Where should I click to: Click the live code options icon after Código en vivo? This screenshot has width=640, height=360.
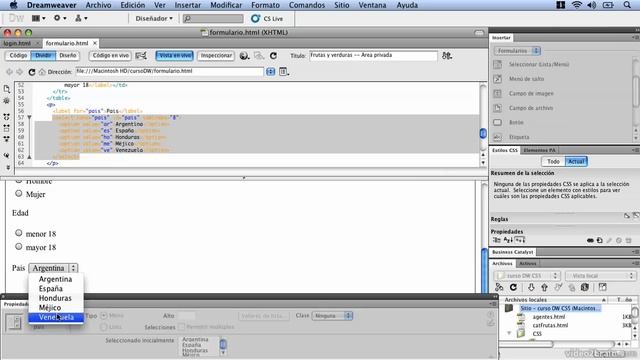point(141,56)
